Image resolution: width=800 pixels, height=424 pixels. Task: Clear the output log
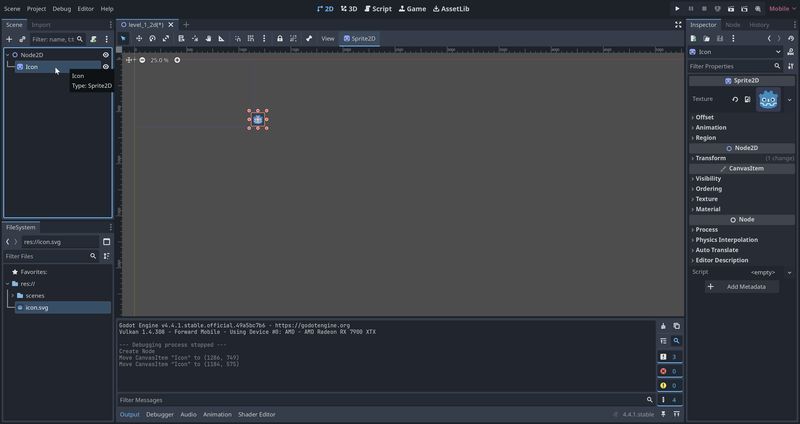click(x=662, y=326)
